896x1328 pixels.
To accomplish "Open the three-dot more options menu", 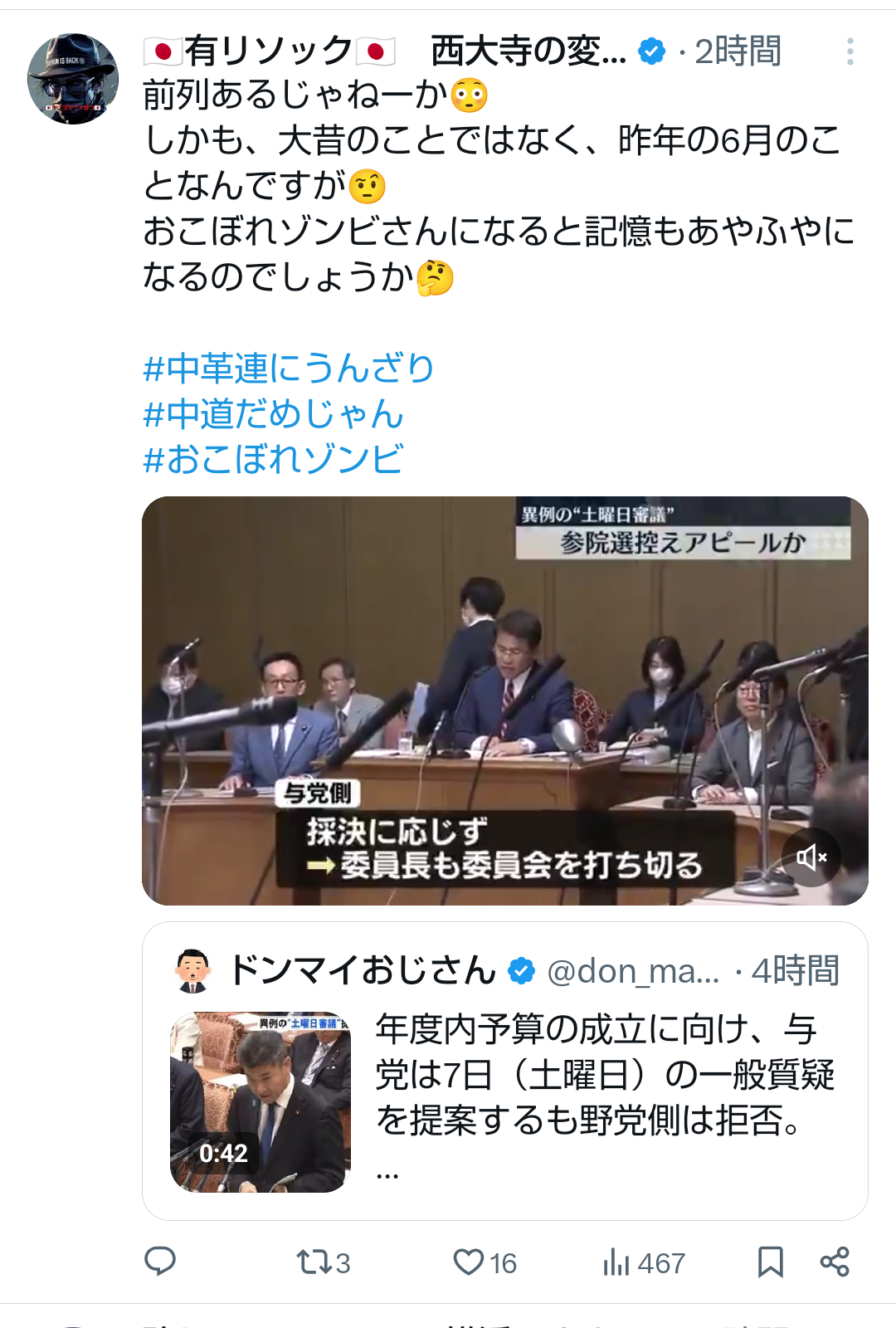I will tap(850, 51).
